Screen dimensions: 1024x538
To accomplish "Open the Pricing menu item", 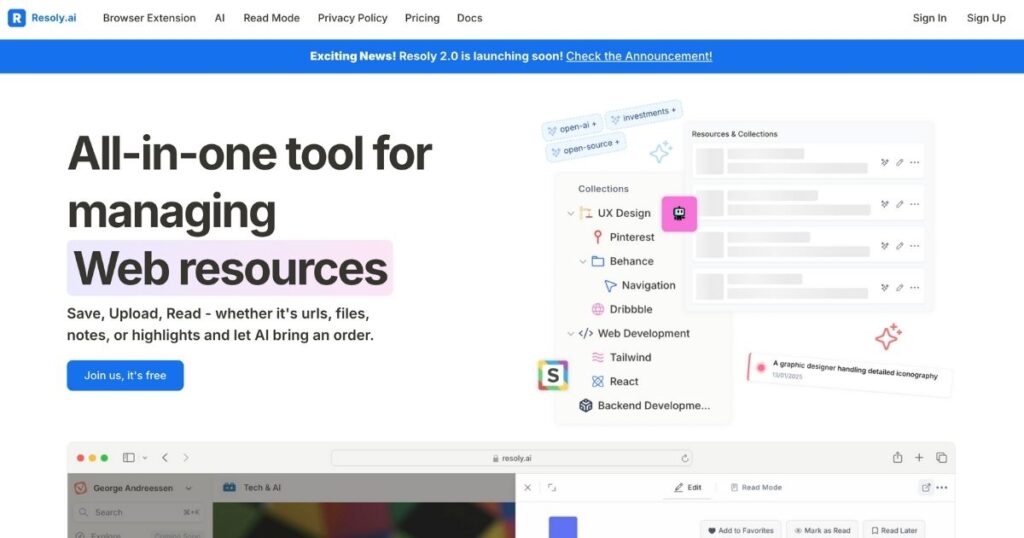I will [422, 18].
